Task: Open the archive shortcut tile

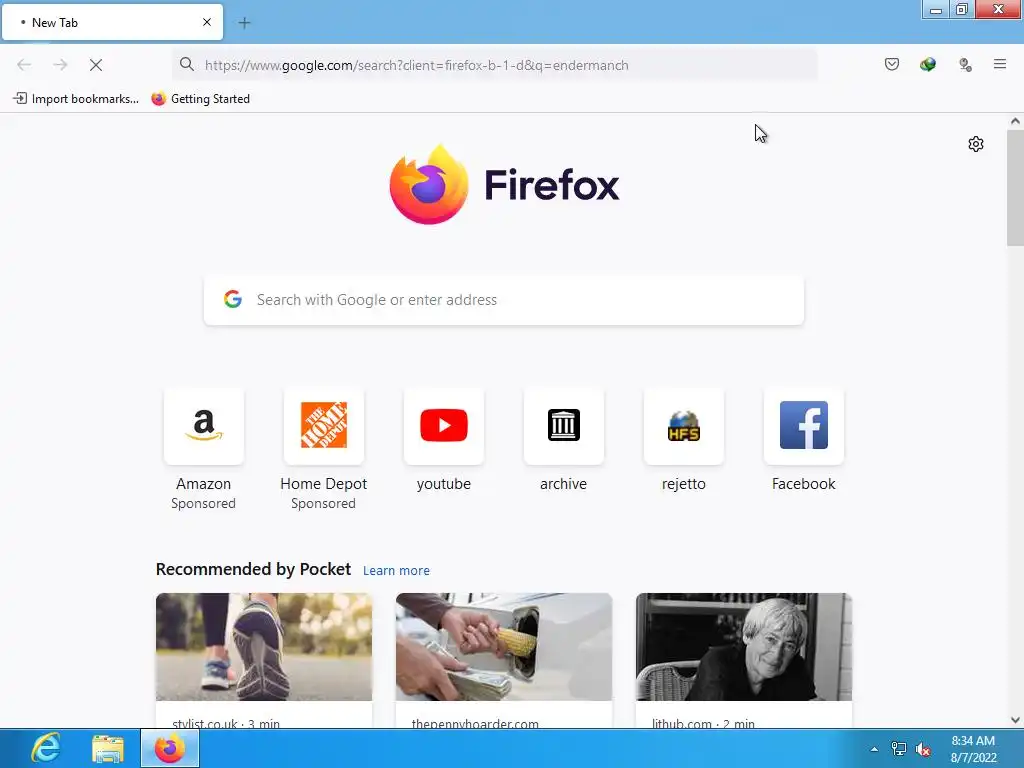Action: [x=564, y=426]
